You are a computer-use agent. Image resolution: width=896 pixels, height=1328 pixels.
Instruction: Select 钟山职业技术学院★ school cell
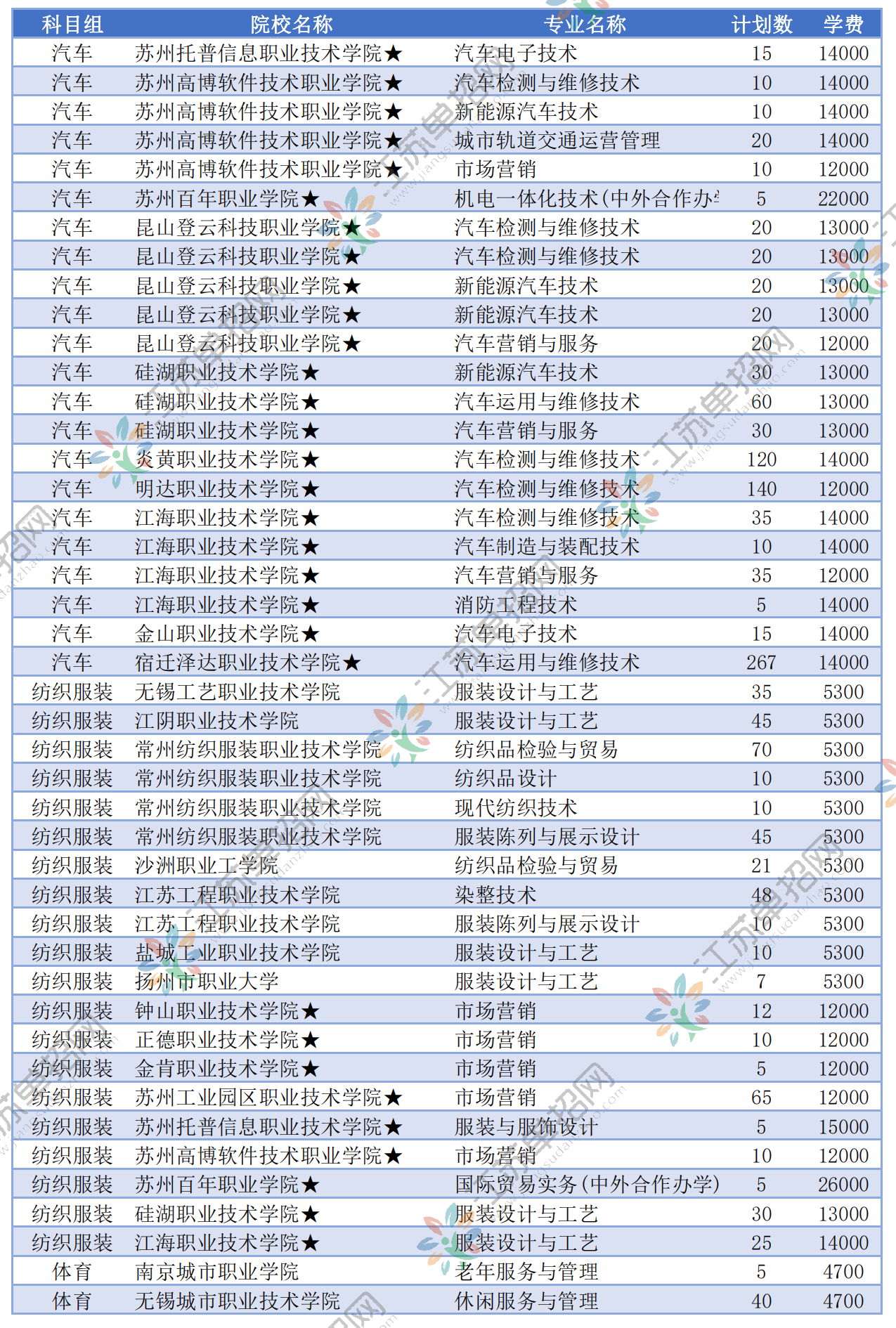(227, 1011)
